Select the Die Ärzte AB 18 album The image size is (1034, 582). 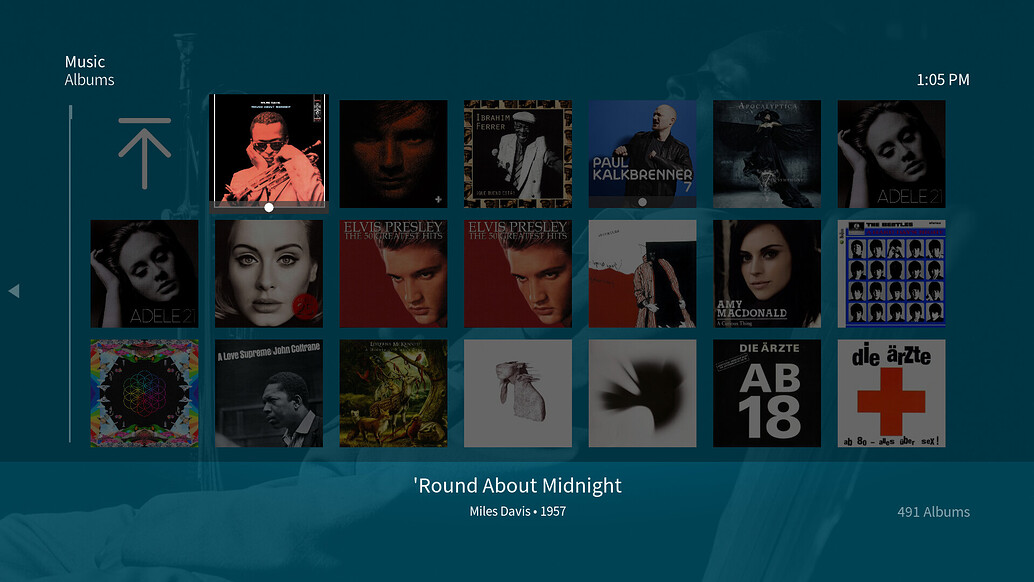point(767,393)
